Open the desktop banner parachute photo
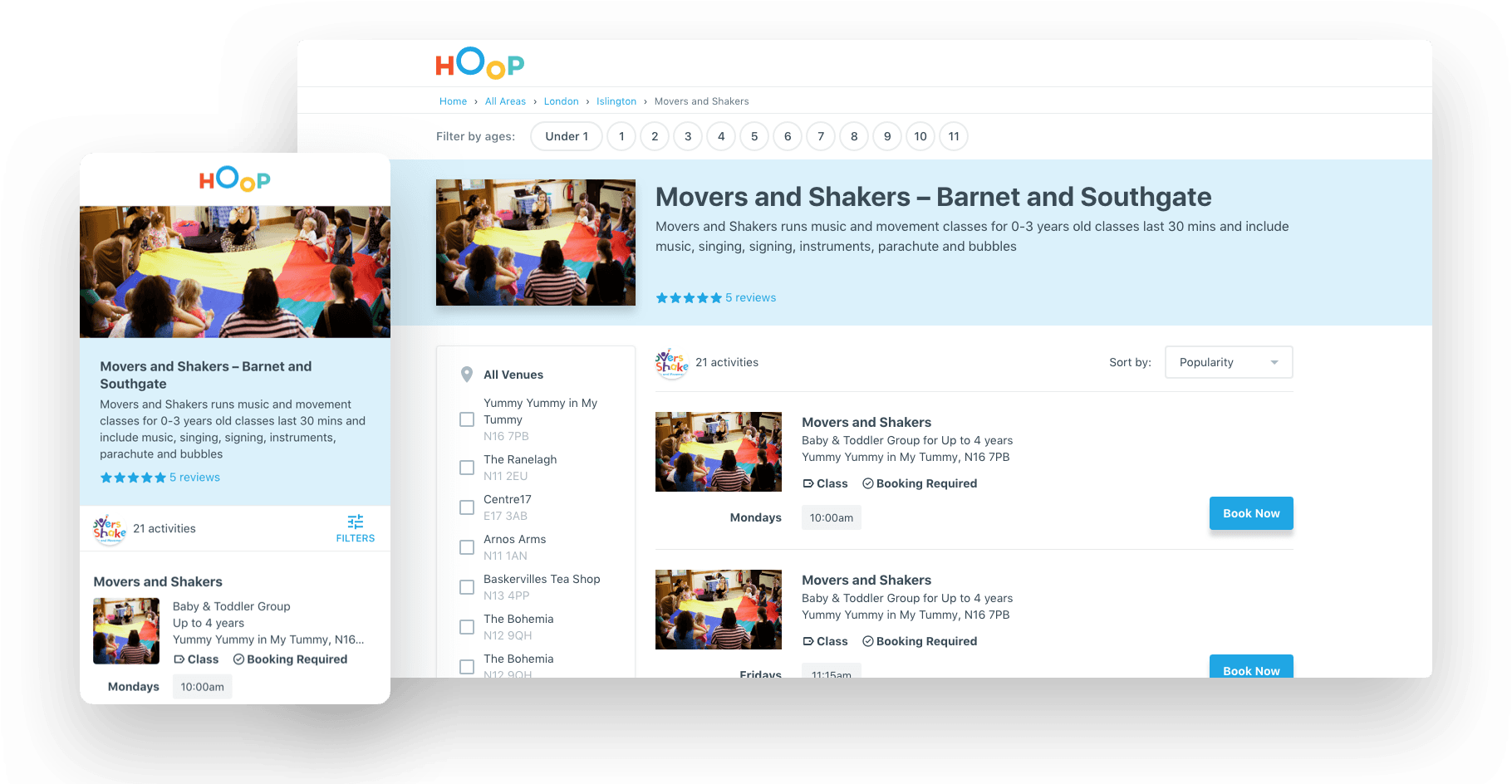The image size is (1512, 784). pyautogui.click(x=536, y=243)
